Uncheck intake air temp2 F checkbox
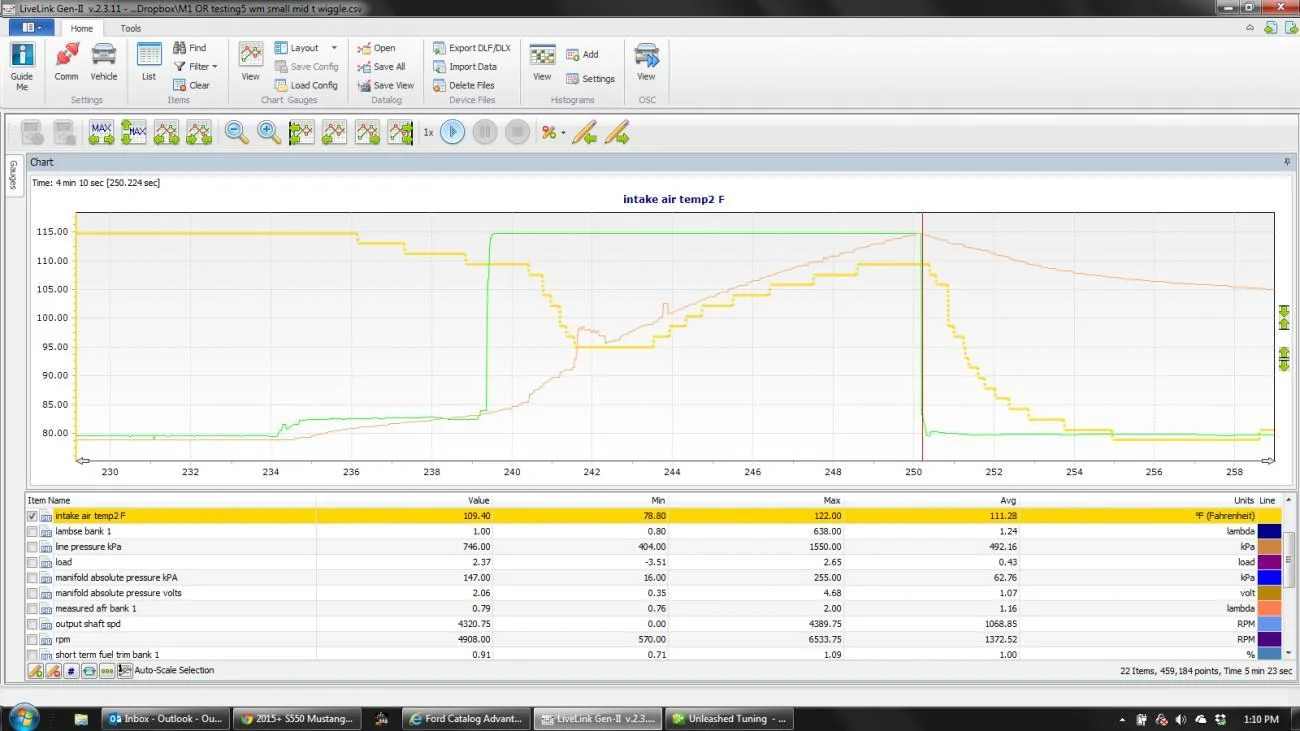 click(x=32, y=516)
